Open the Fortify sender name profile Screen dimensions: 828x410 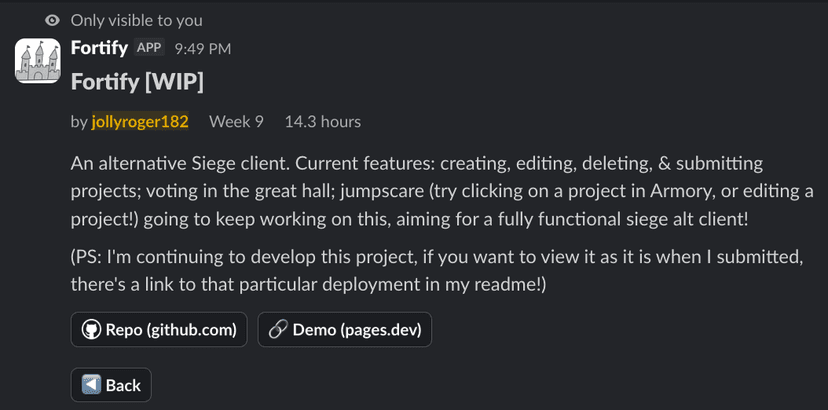[98, 47]
